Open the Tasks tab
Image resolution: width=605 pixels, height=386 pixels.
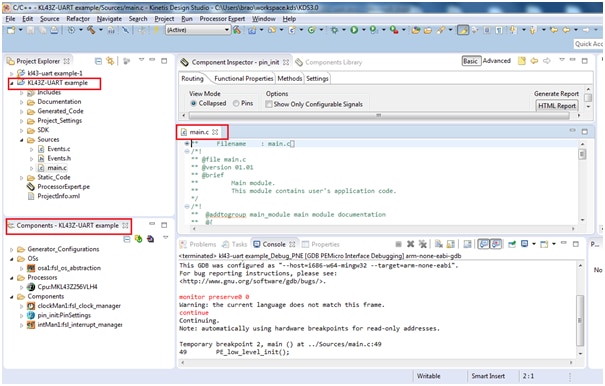pyautogui.click(x=235, y=244)
